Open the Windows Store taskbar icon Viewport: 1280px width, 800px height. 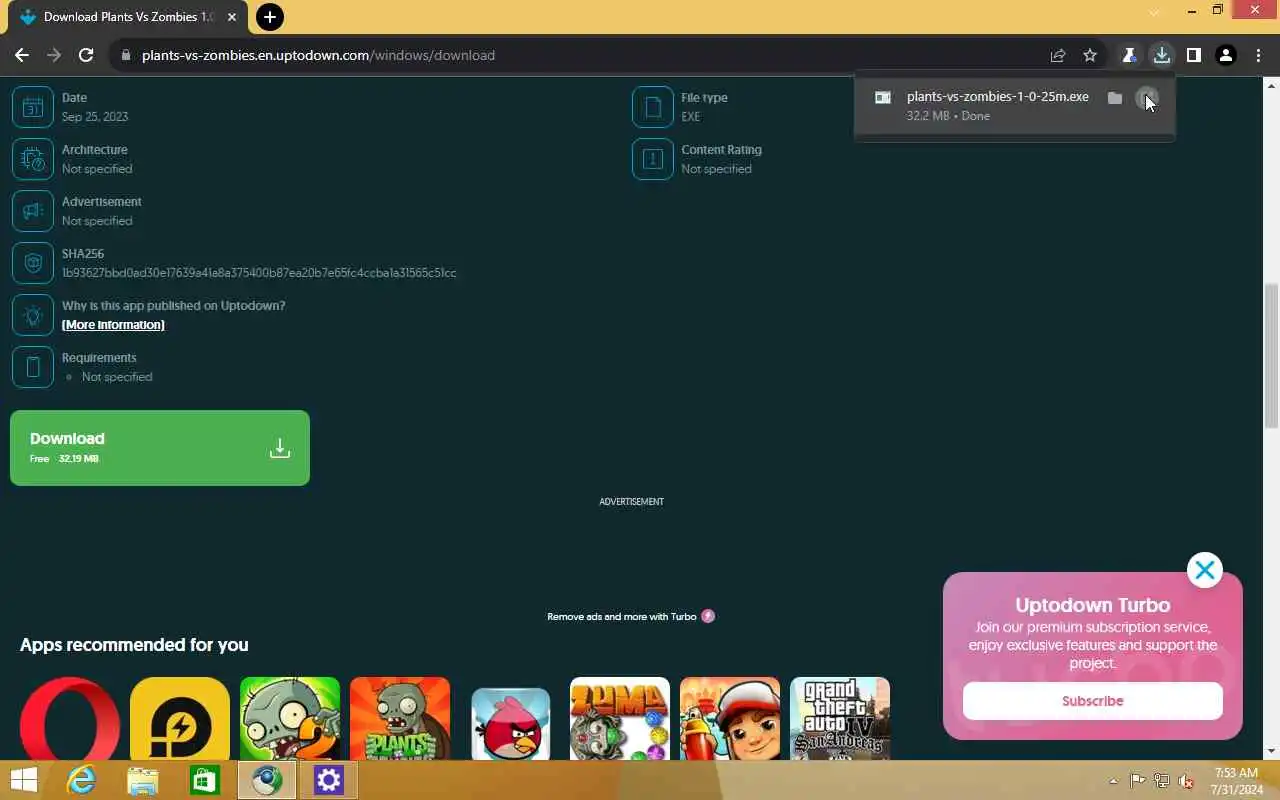(205, 780)
